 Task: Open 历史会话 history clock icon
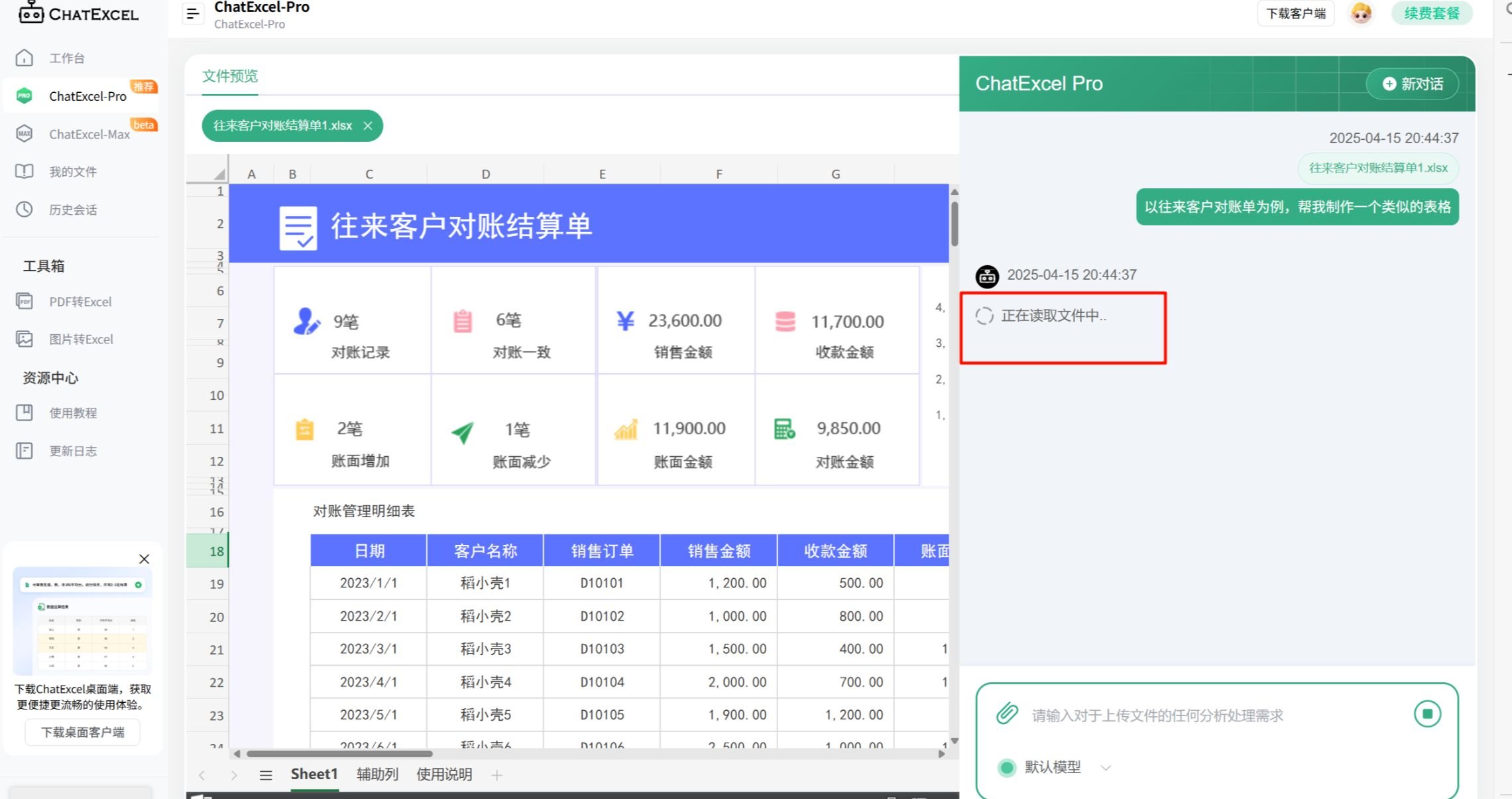25,210
